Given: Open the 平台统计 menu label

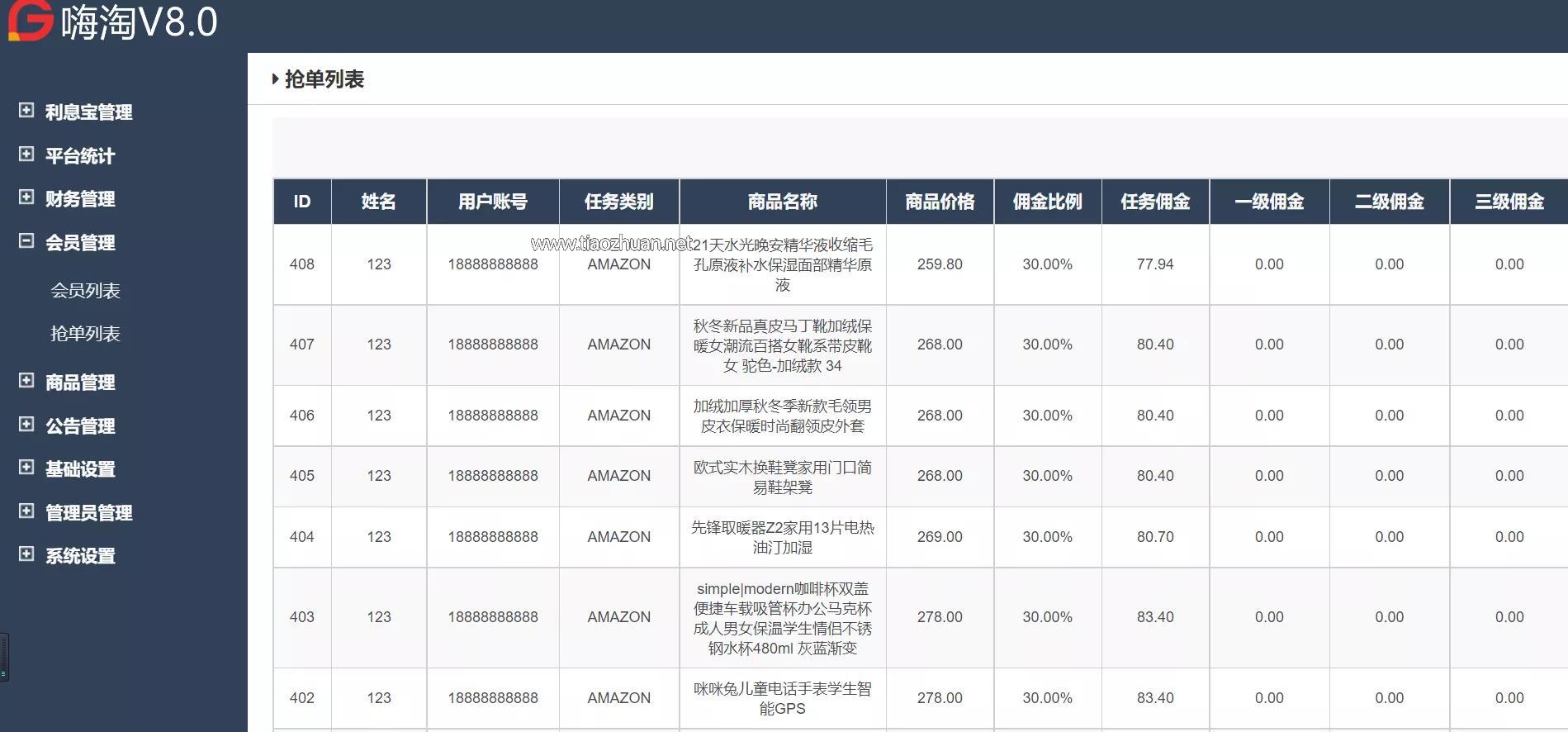Looking at the screenshot, I should click(x=80, y=156).
